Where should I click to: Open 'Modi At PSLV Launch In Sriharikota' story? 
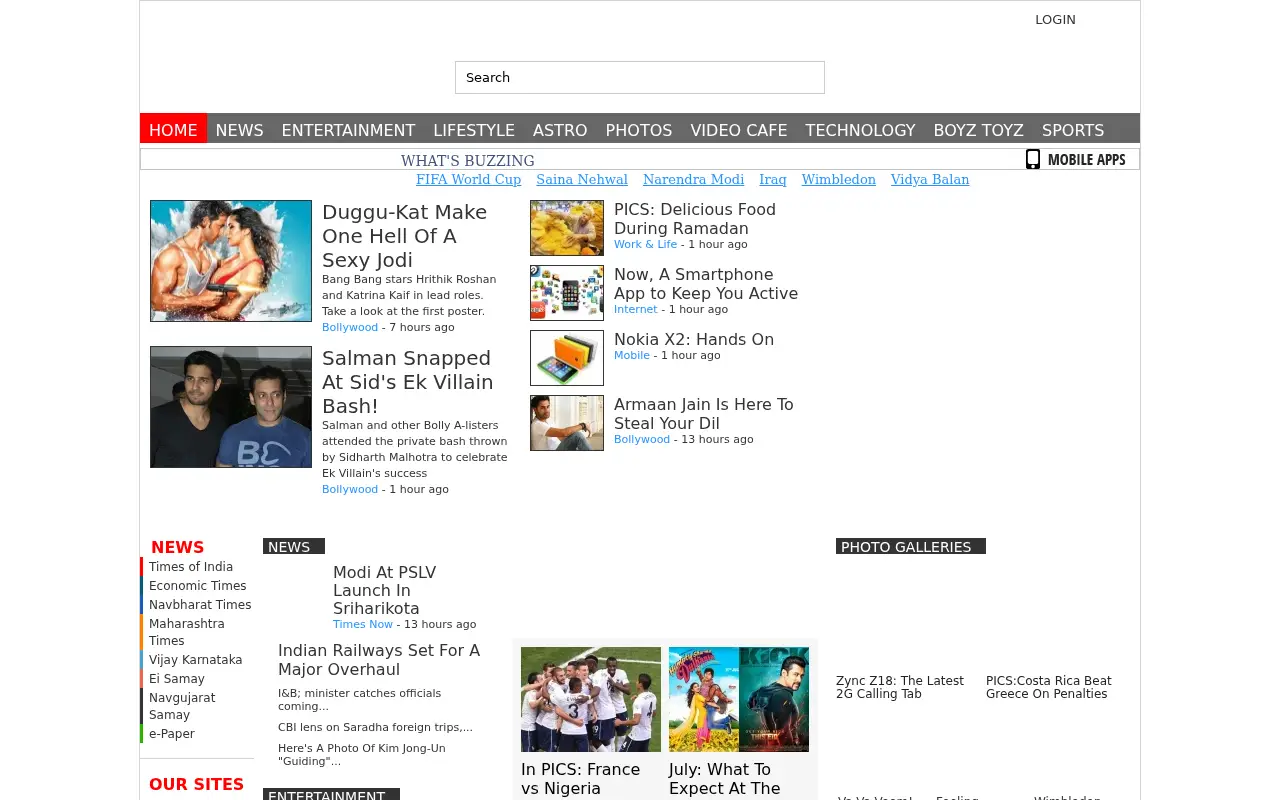(x=385, y=590)
